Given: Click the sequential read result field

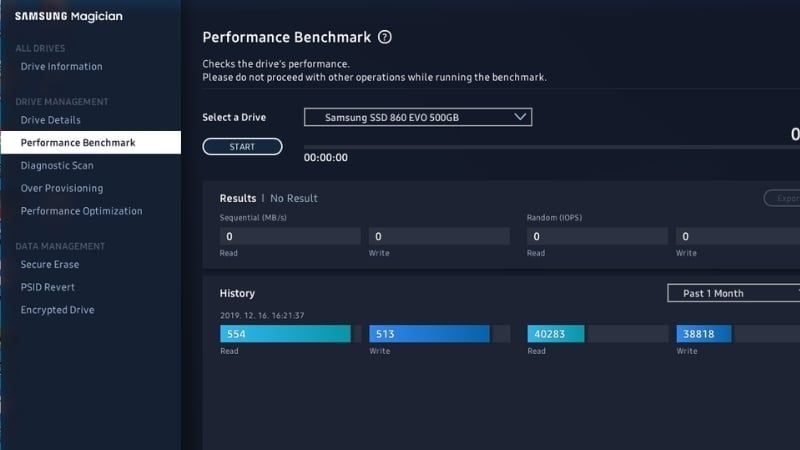Looking at the screenshot, I should pos(290,237).
